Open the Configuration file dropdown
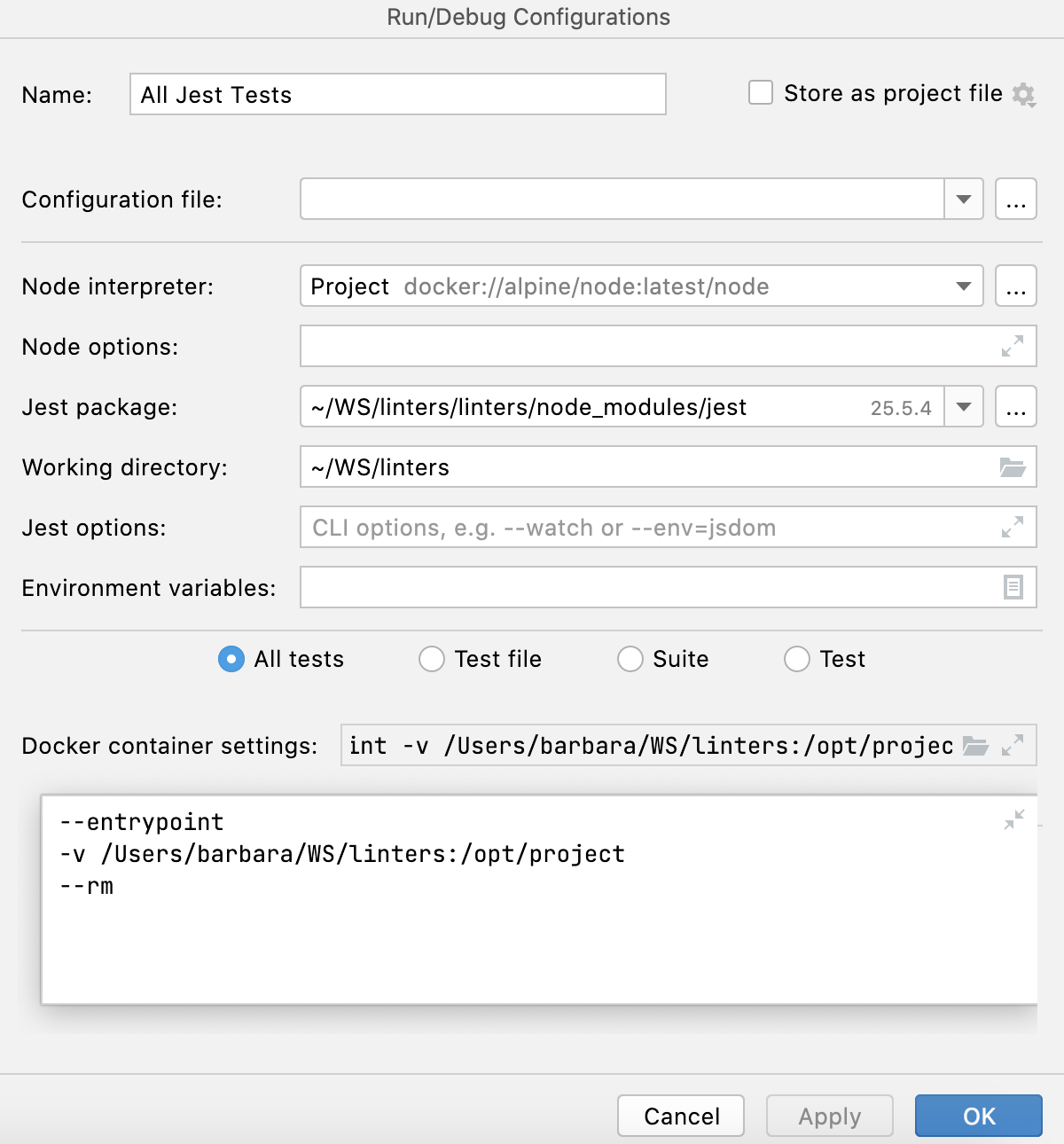This screenshot has width=1064, height=1144. [x=962, y=199]
